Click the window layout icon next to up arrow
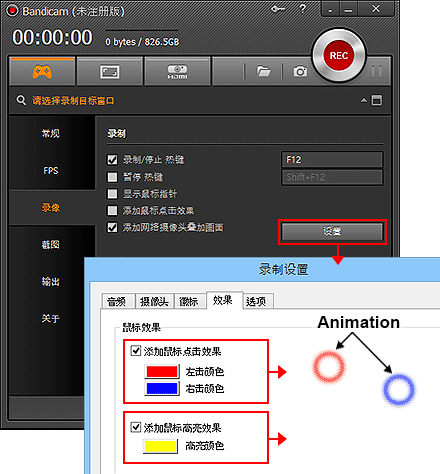The height and width of the screenshot is (474, 440). (377, 100)
